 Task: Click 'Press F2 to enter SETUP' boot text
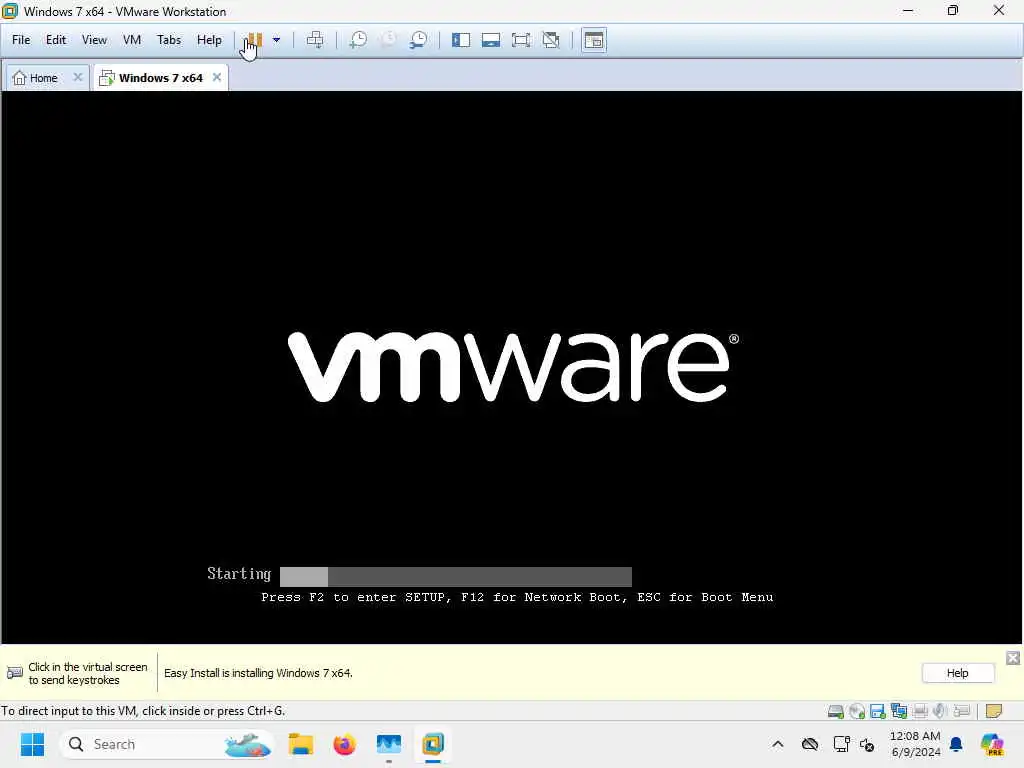(355, 597)
